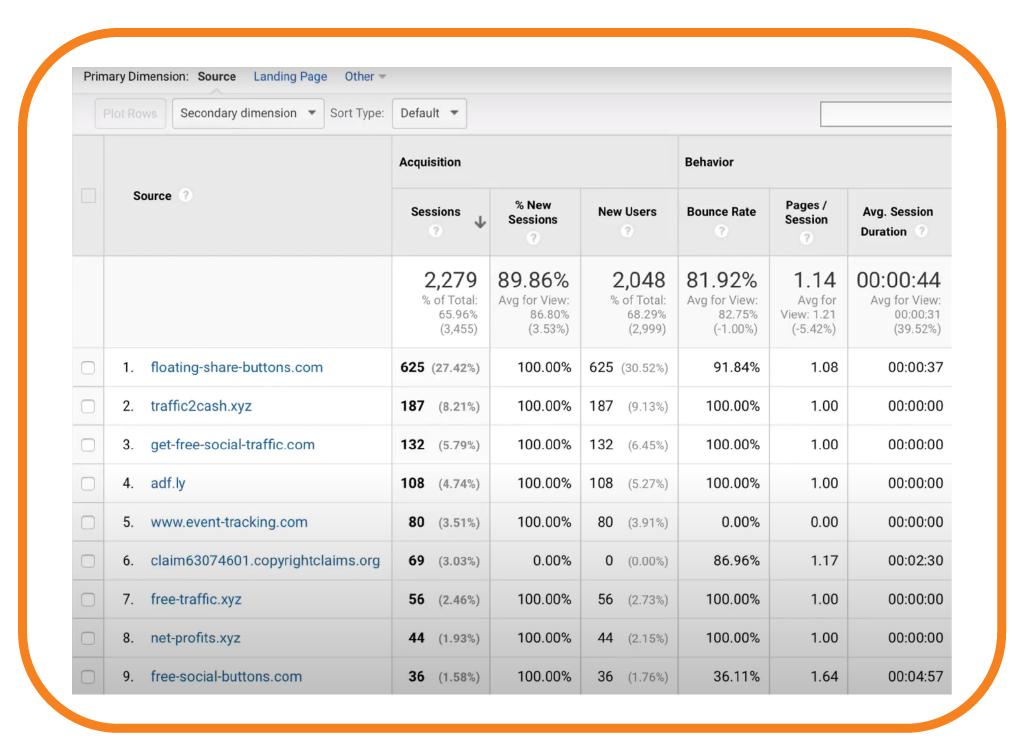Open the Secondary dimension dropdown
Viewport: 1022px width, 753px height.
(x=248, y=113)
